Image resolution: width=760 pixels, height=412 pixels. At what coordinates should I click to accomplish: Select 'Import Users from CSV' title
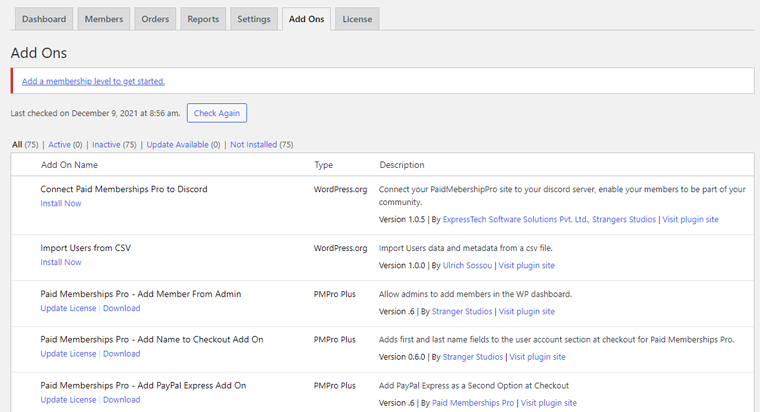click(85, 248)
